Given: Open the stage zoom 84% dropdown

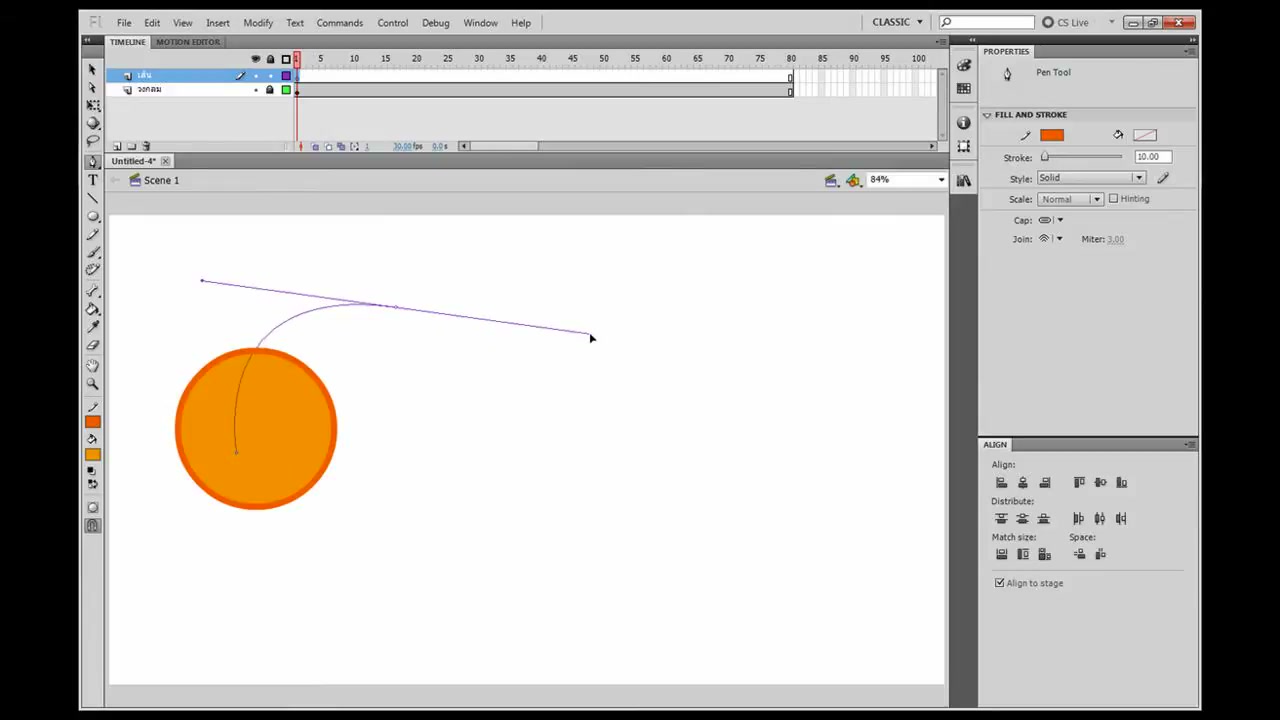Looking at the screenshot, I should (x=940, y=180).
